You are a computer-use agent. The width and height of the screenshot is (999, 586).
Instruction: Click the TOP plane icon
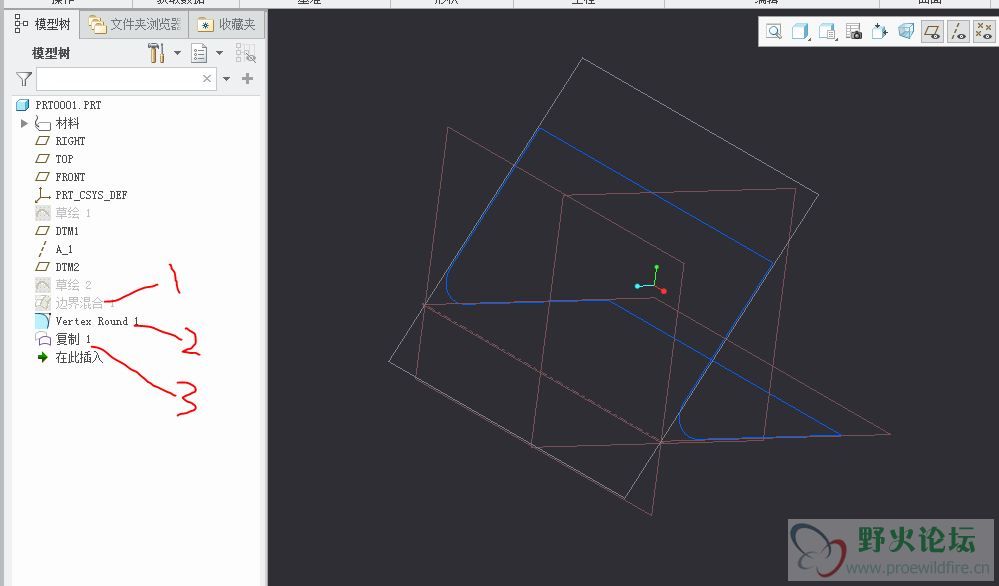(43, 159)
